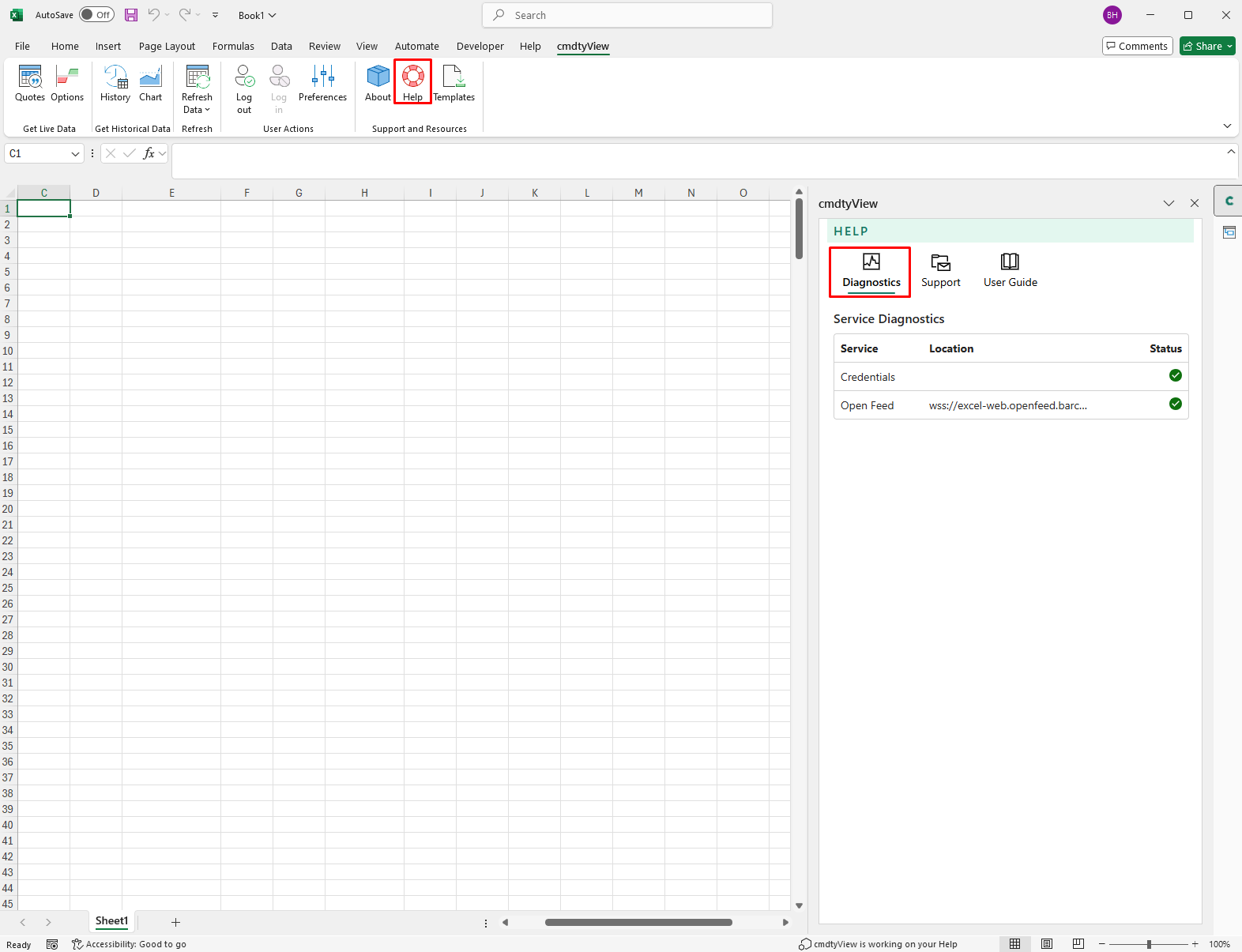This screenshot has width=1242, height=952.
Task: Open the Chart historical data tool
Action: pos(150,84)
